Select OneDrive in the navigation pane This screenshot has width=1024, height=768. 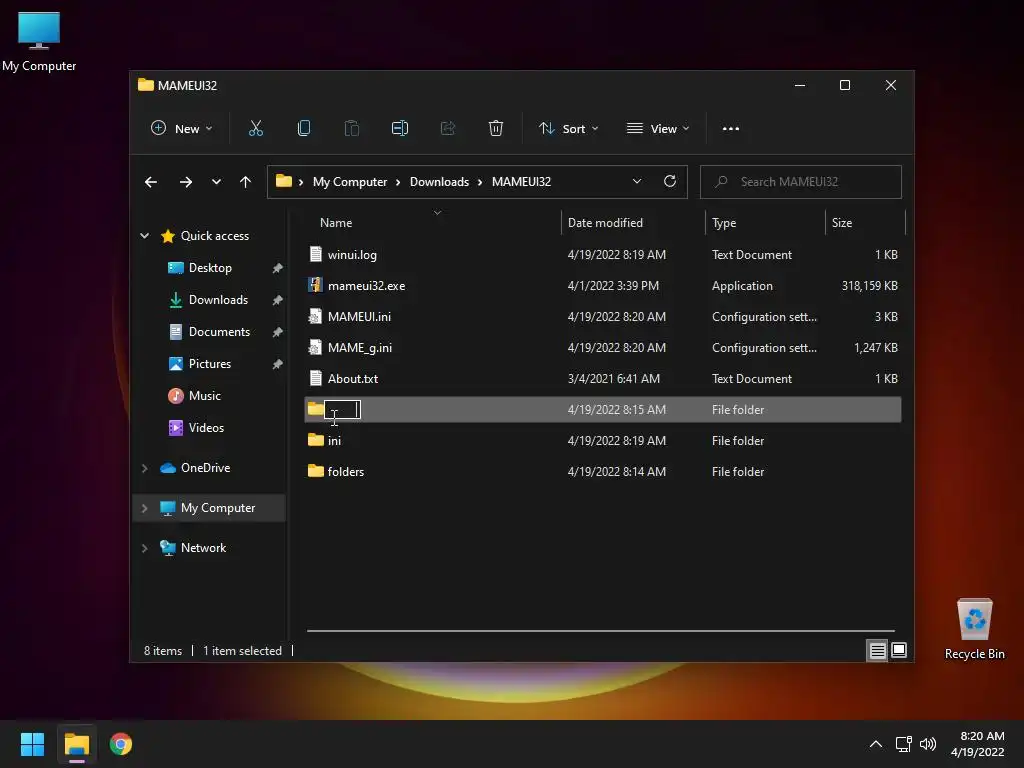pyautogui.click(x=205, y=468)
